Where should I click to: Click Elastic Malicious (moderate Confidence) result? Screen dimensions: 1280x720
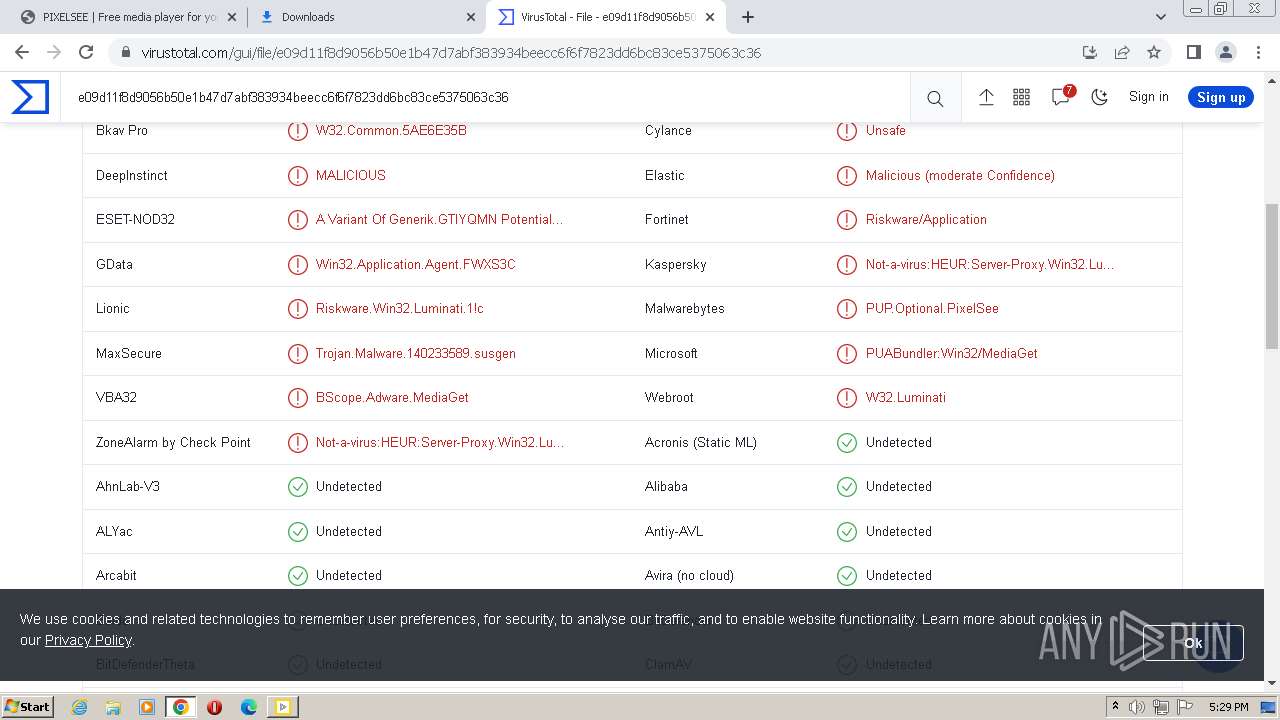(x=960, y=175)
